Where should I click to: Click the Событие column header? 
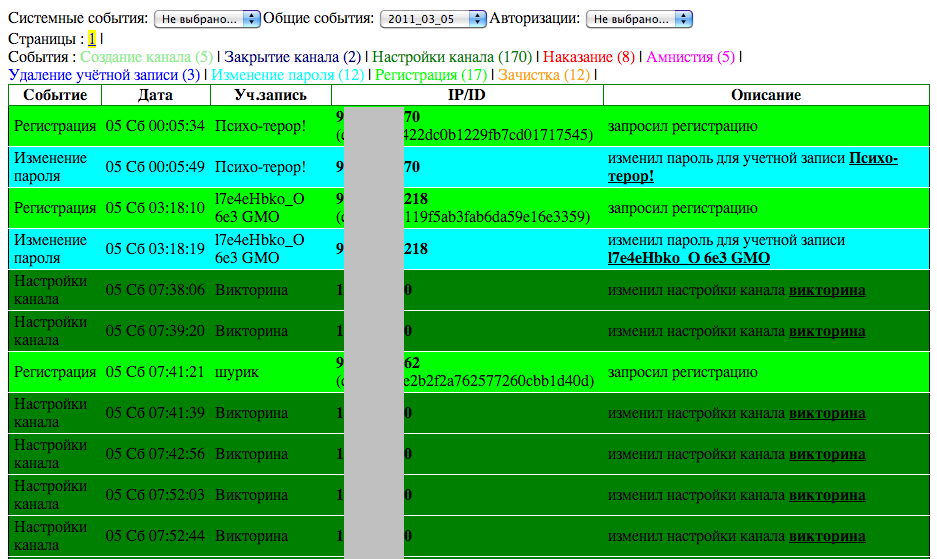[55, 95]
